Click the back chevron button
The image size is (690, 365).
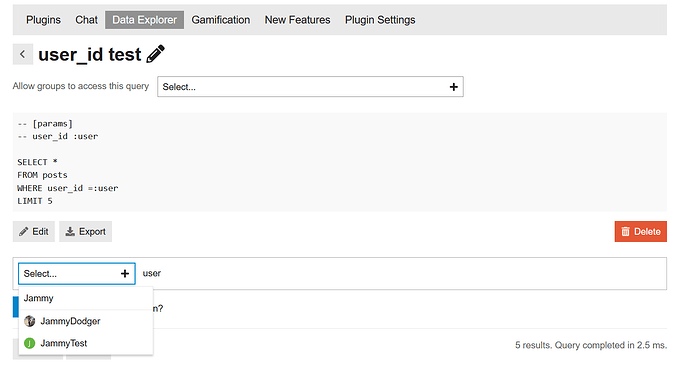point(22,54)
